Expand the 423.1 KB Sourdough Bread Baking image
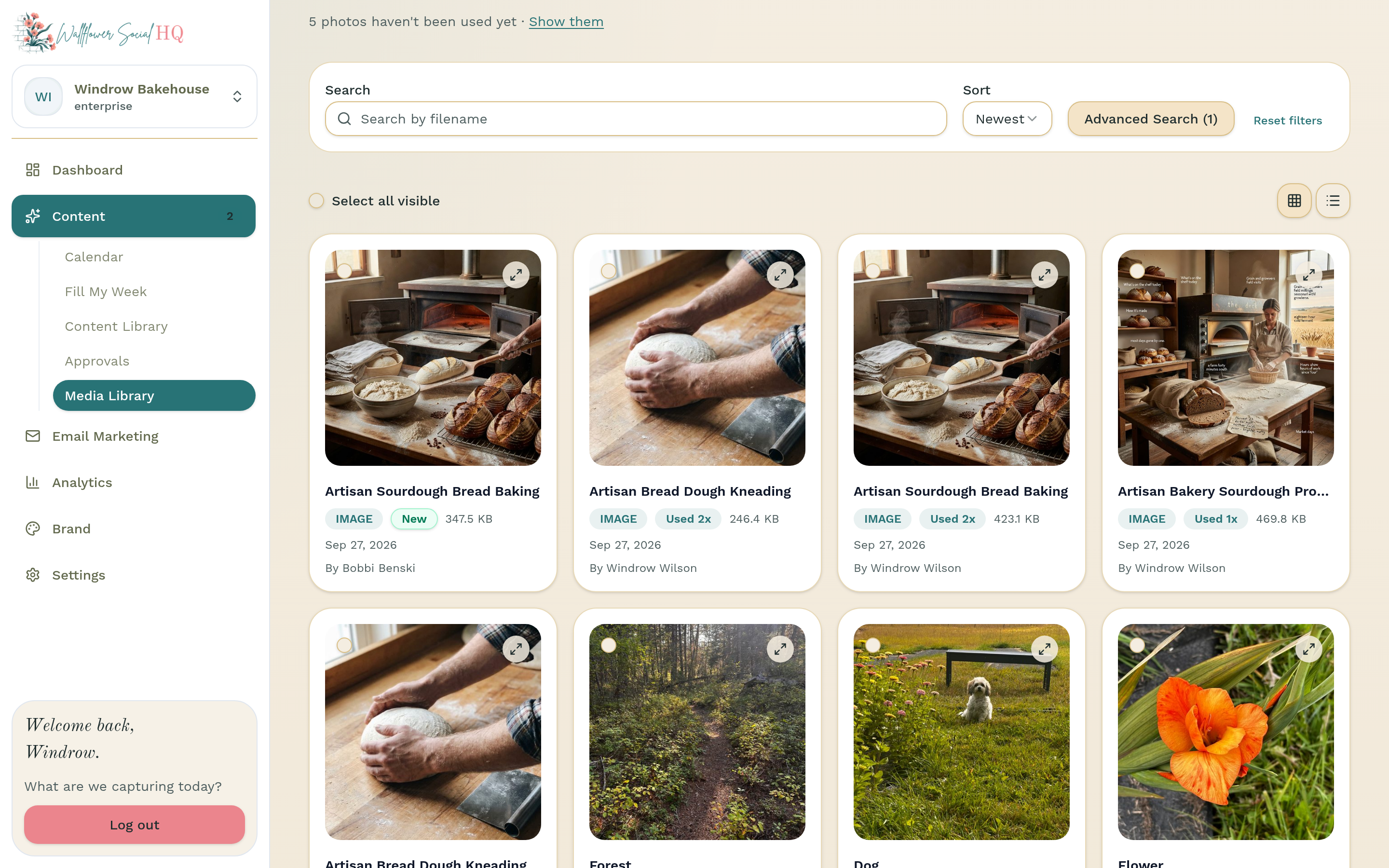The height and width of the screenshot is (868, 1389). tap(1044, 275)
